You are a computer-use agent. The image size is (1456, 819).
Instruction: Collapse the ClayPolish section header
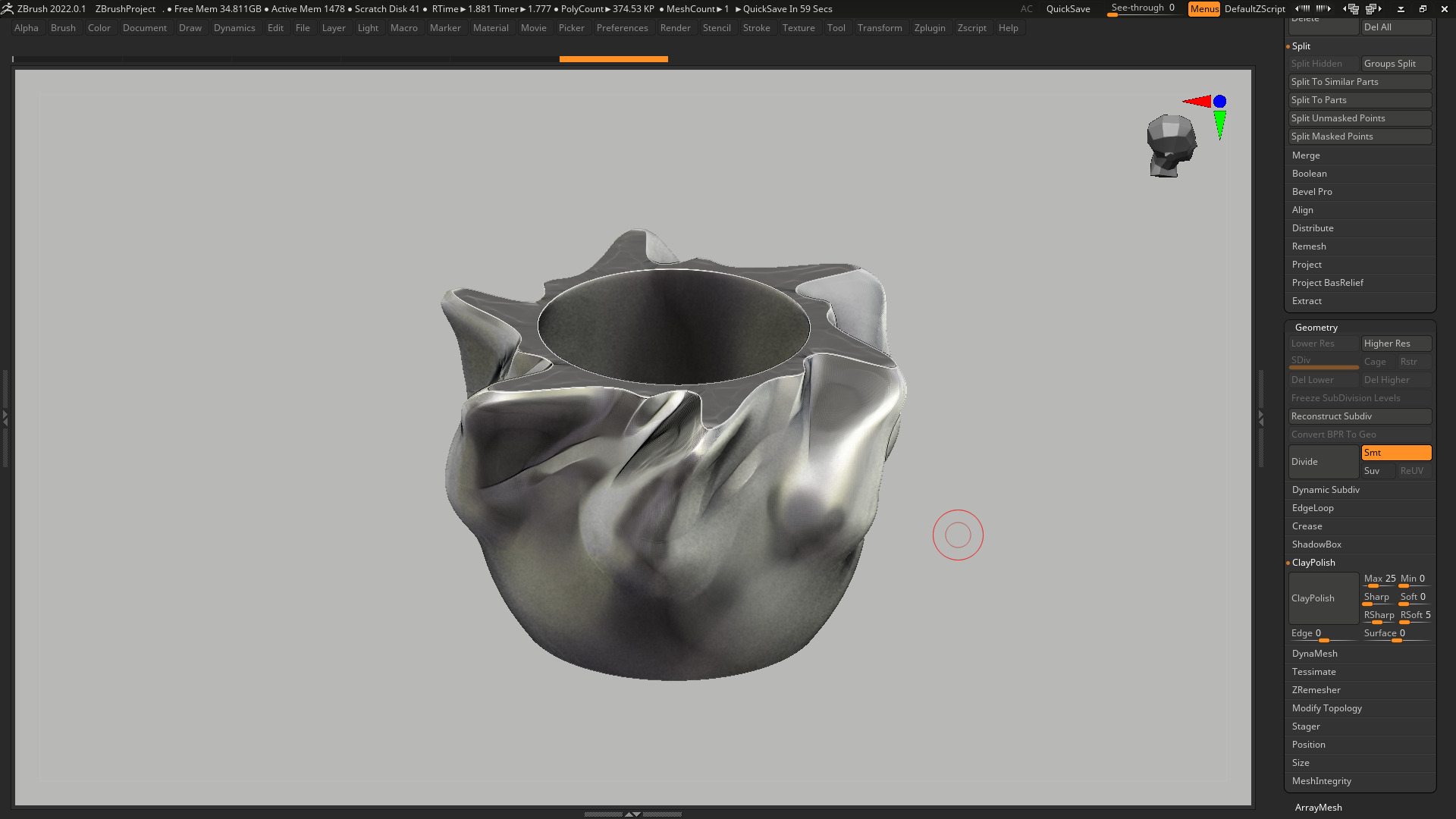(1313, 563)
